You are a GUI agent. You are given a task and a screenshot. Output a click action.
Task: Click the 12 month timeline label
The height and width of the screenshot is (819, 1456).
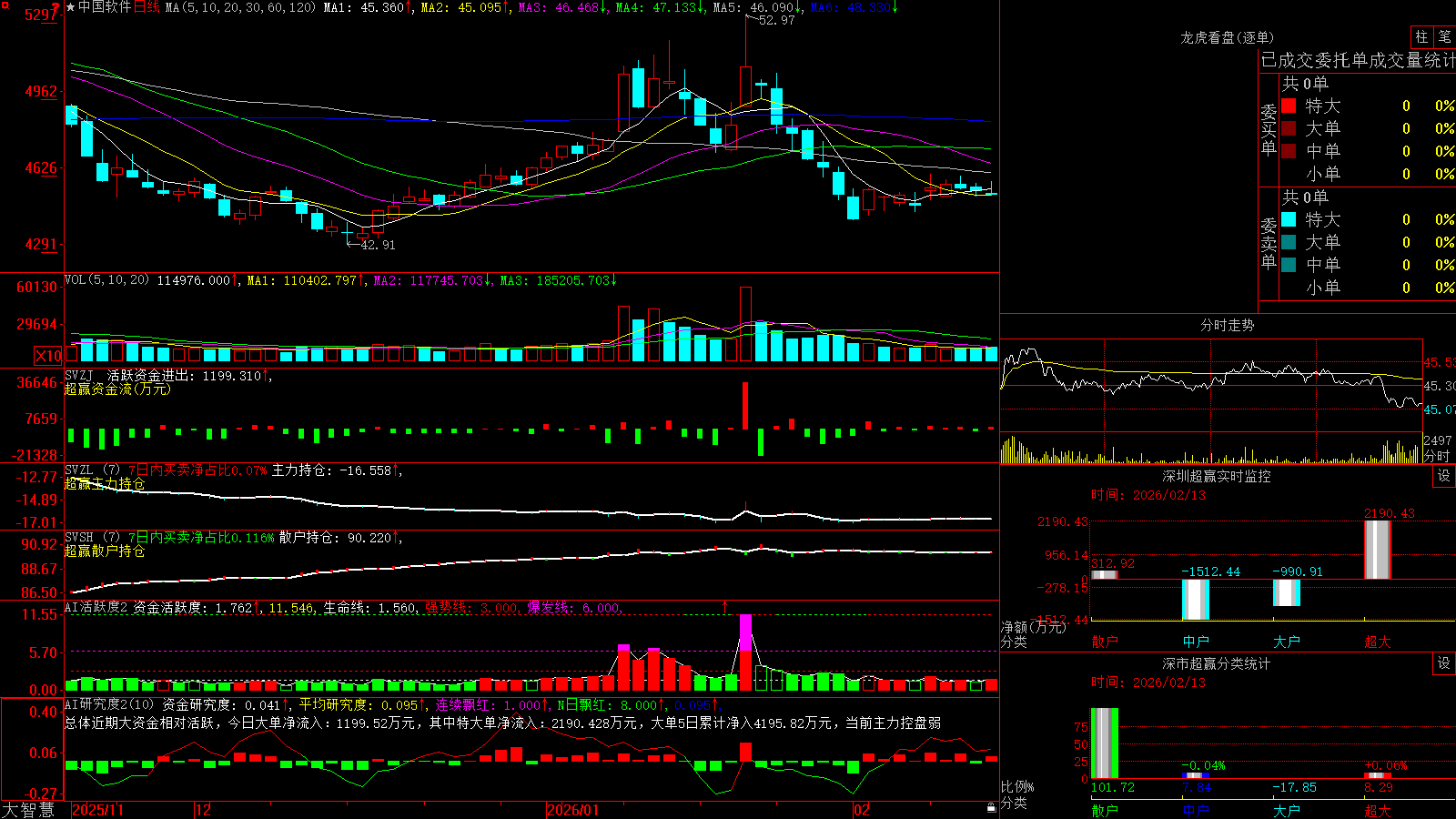tap(204, 810)
